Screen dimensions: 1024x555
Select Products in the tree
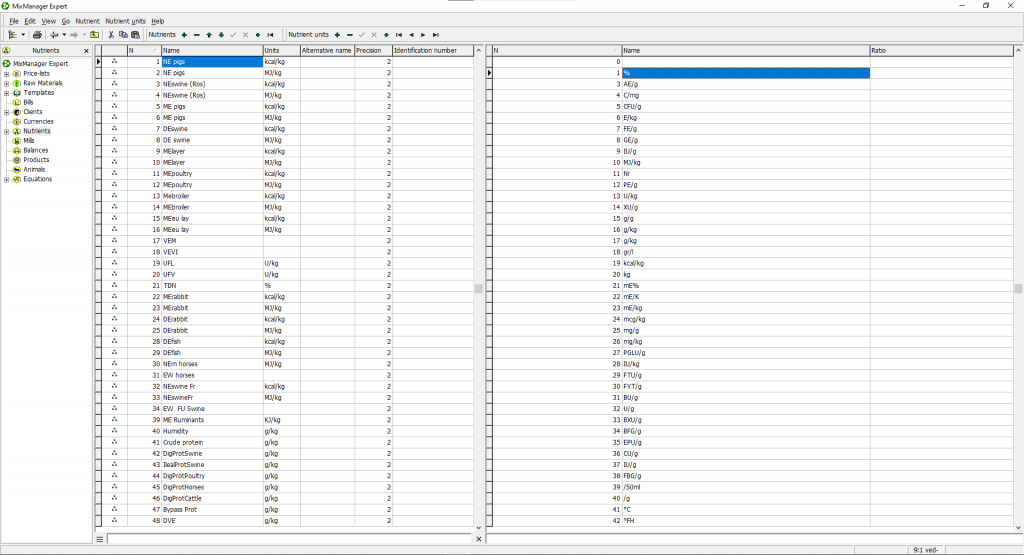coord(36,160)
